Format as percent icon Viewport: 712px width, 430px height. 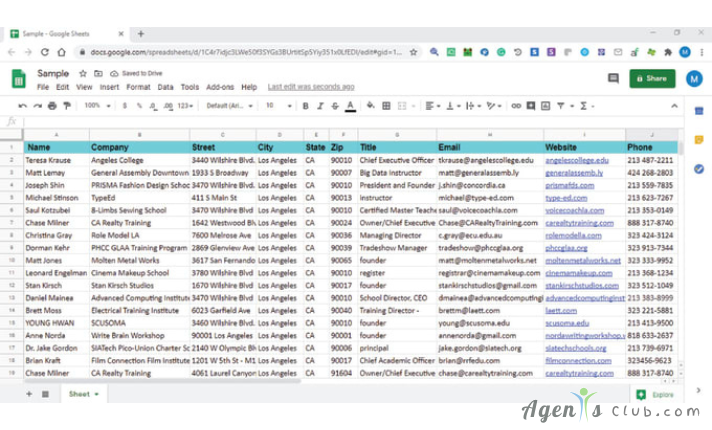point(139,106)
